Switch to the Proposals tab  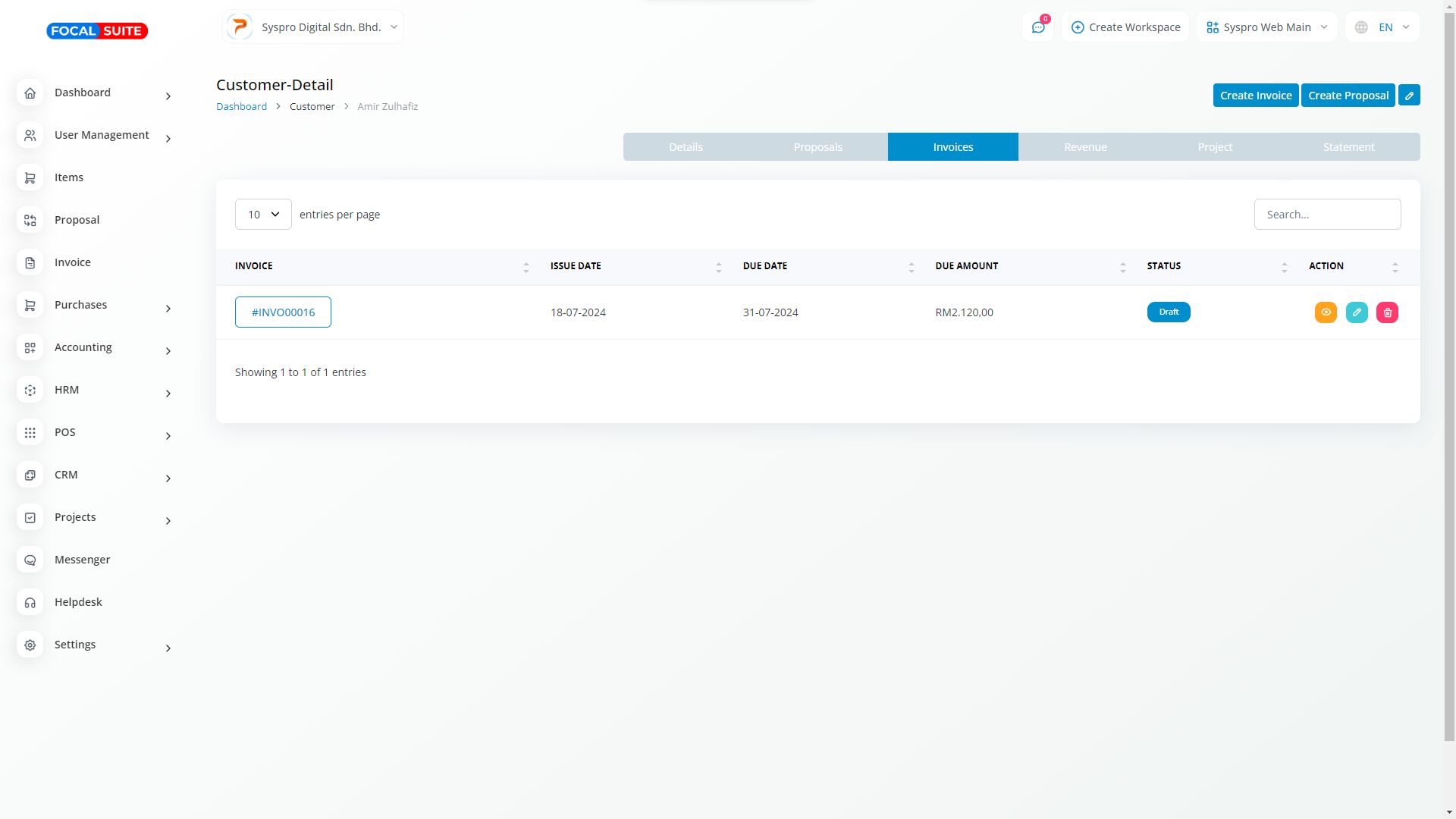817,147
